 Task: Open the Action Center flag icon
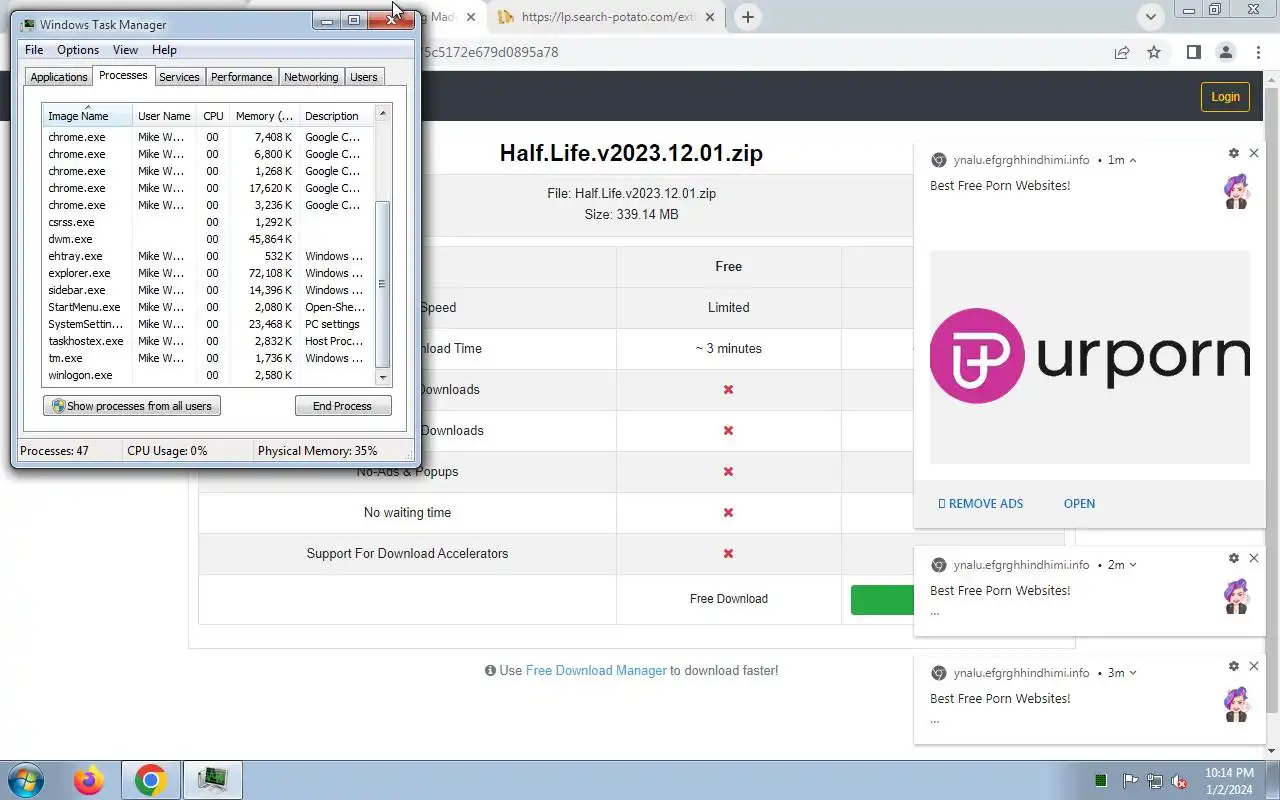point(1130,781)
